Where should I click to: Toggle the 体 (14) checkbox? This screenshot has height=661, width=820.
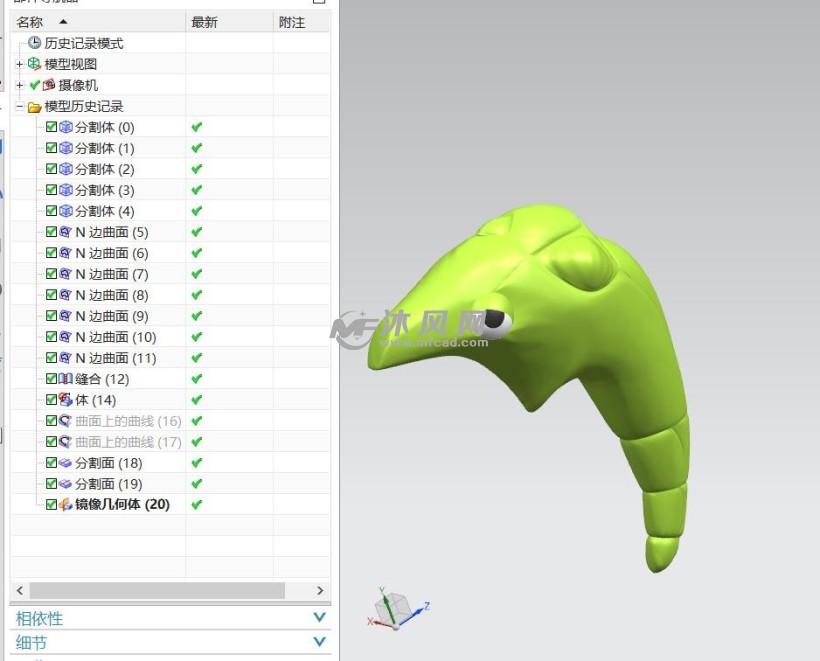tap(51, 399)
